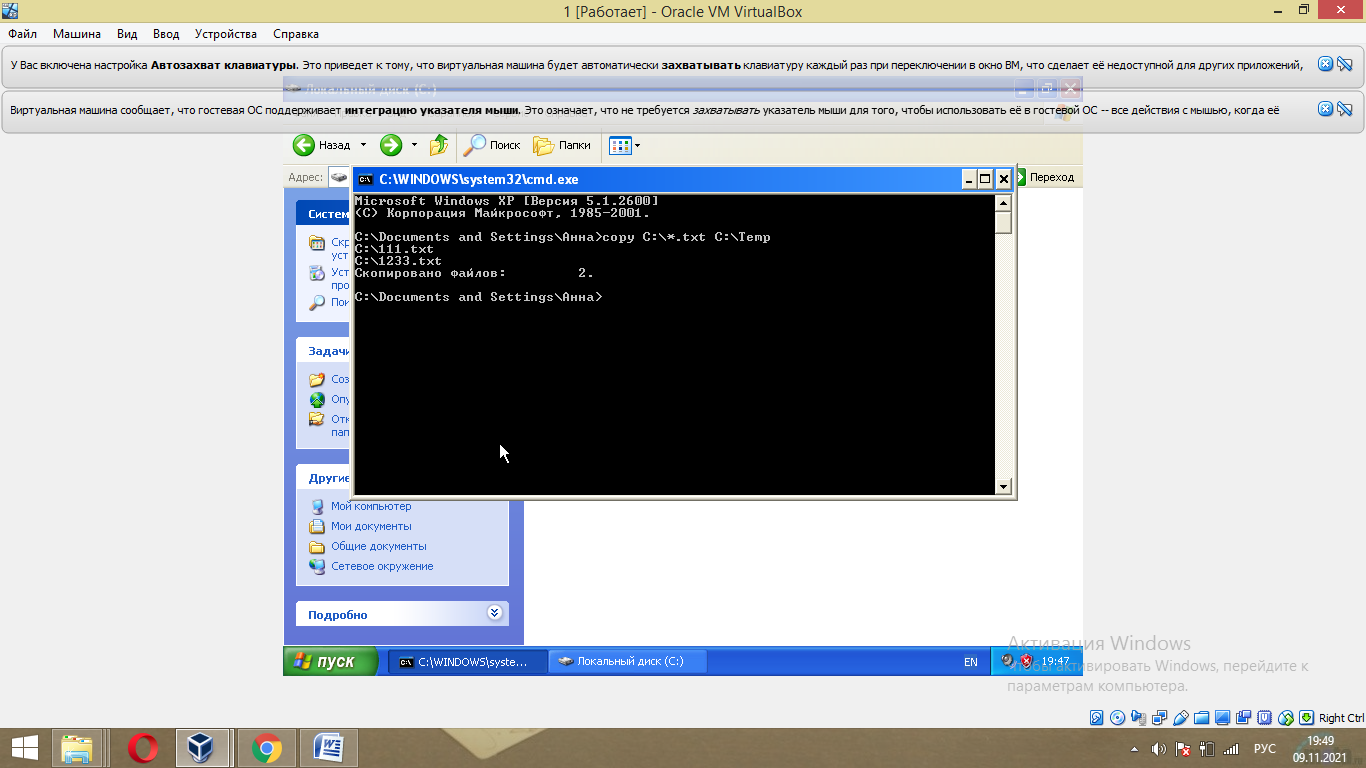Click the Action Center flag tray icon
The image size is (1366, 768).
pos(1183,749)
